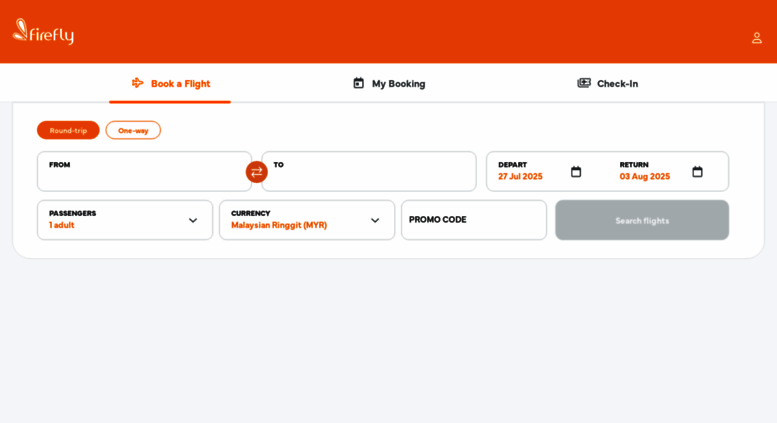Click the calendar icon beside My Booking

pyautogui.click(x=358, y=83)
